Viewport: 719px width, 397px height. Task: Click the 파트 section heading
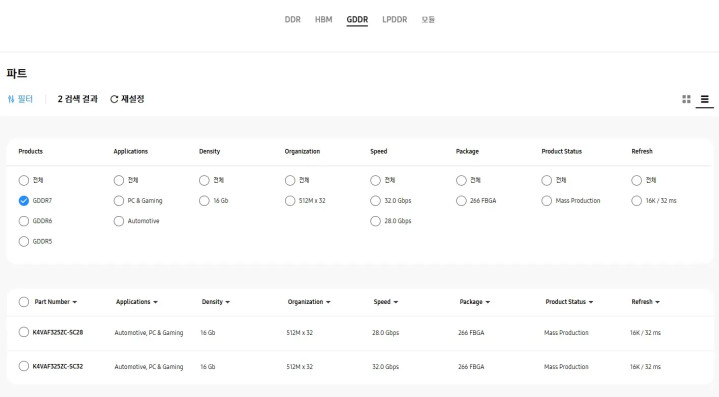click(17, 73)
